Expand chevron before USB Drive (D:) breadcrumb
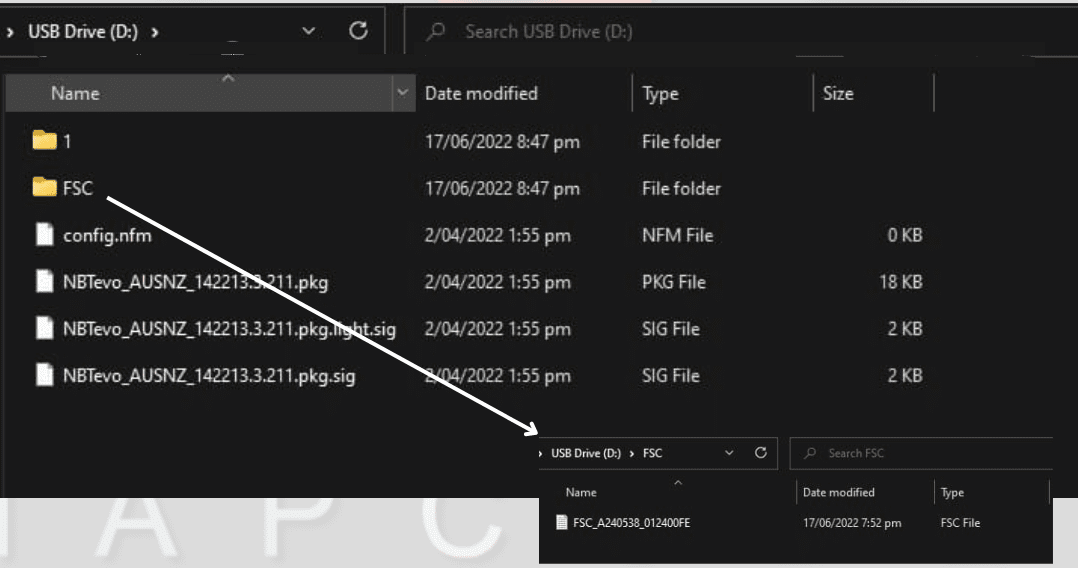Screen dimensions: 1078x568 click(x=10, y=32)
